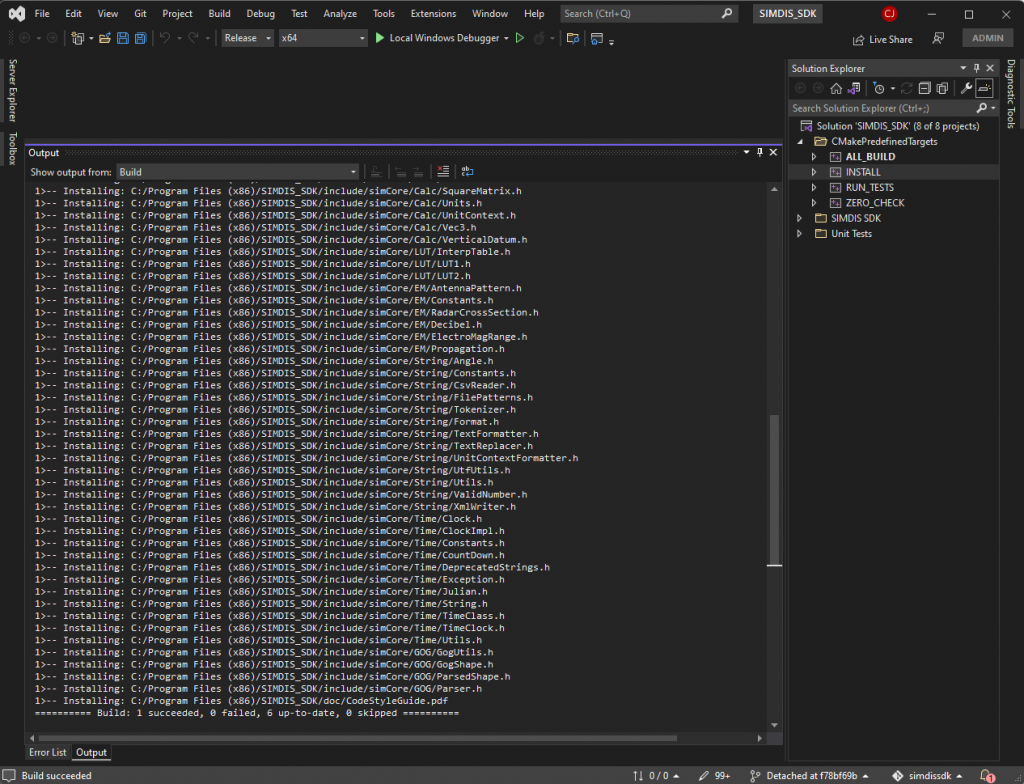Close the Solution Explorer panel
1024x784 pixels.
click(x=990, y=68)
